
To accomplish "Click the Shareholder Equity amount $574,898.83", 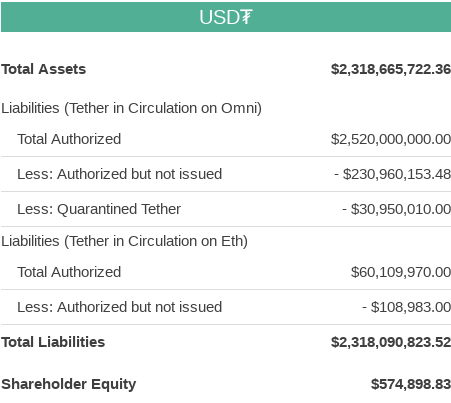I will (x=411, y=384).
